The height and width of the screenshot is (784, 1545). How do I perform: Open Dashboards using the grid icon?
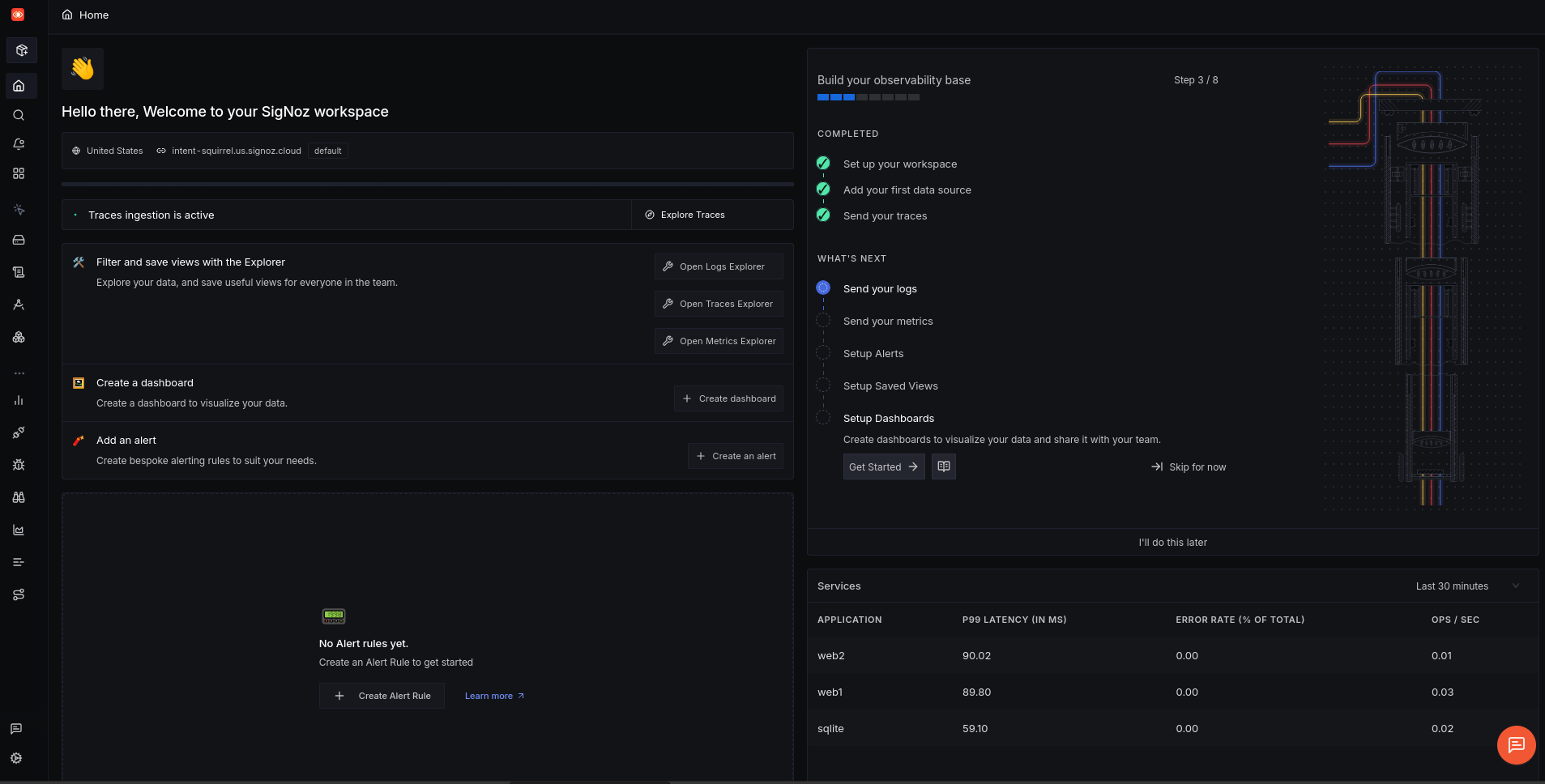point(18,173)
